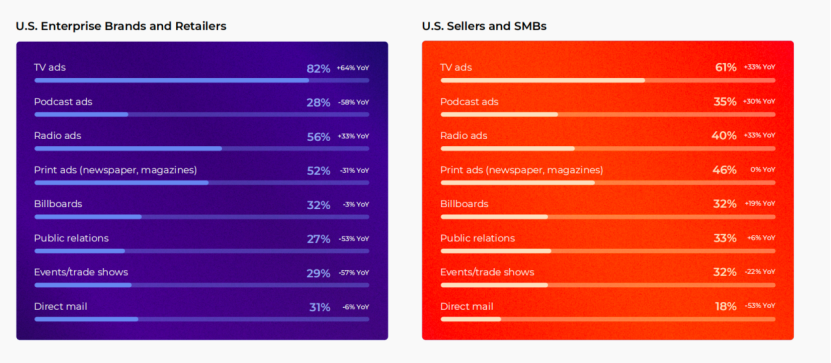
Task: Click the -58% YoY label for Podcast ads
Action: click(353, 102)
